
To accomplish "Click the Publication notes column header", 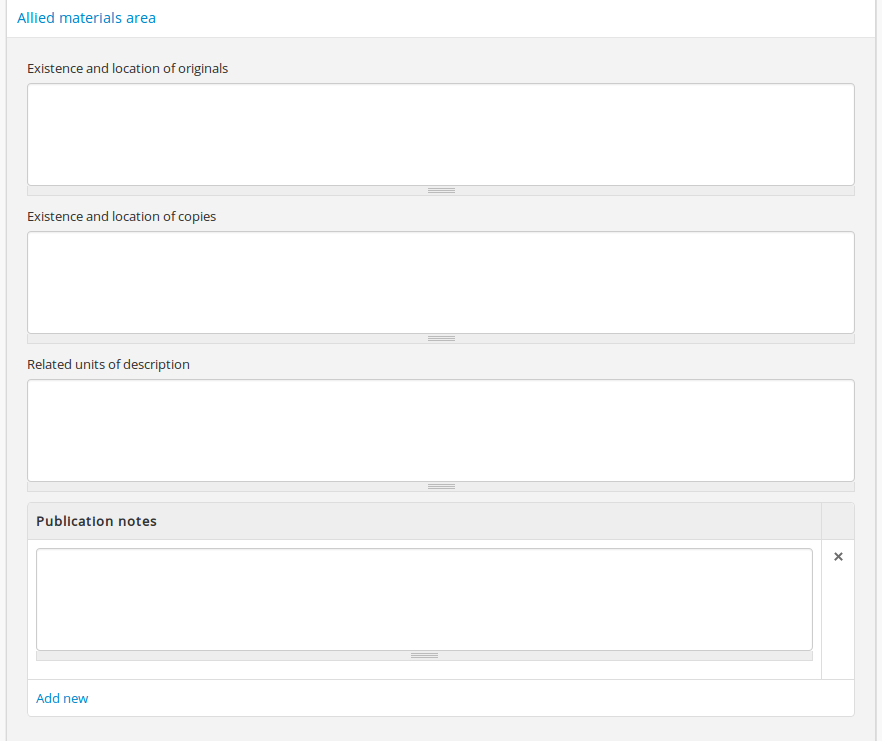I will point(96,521).
